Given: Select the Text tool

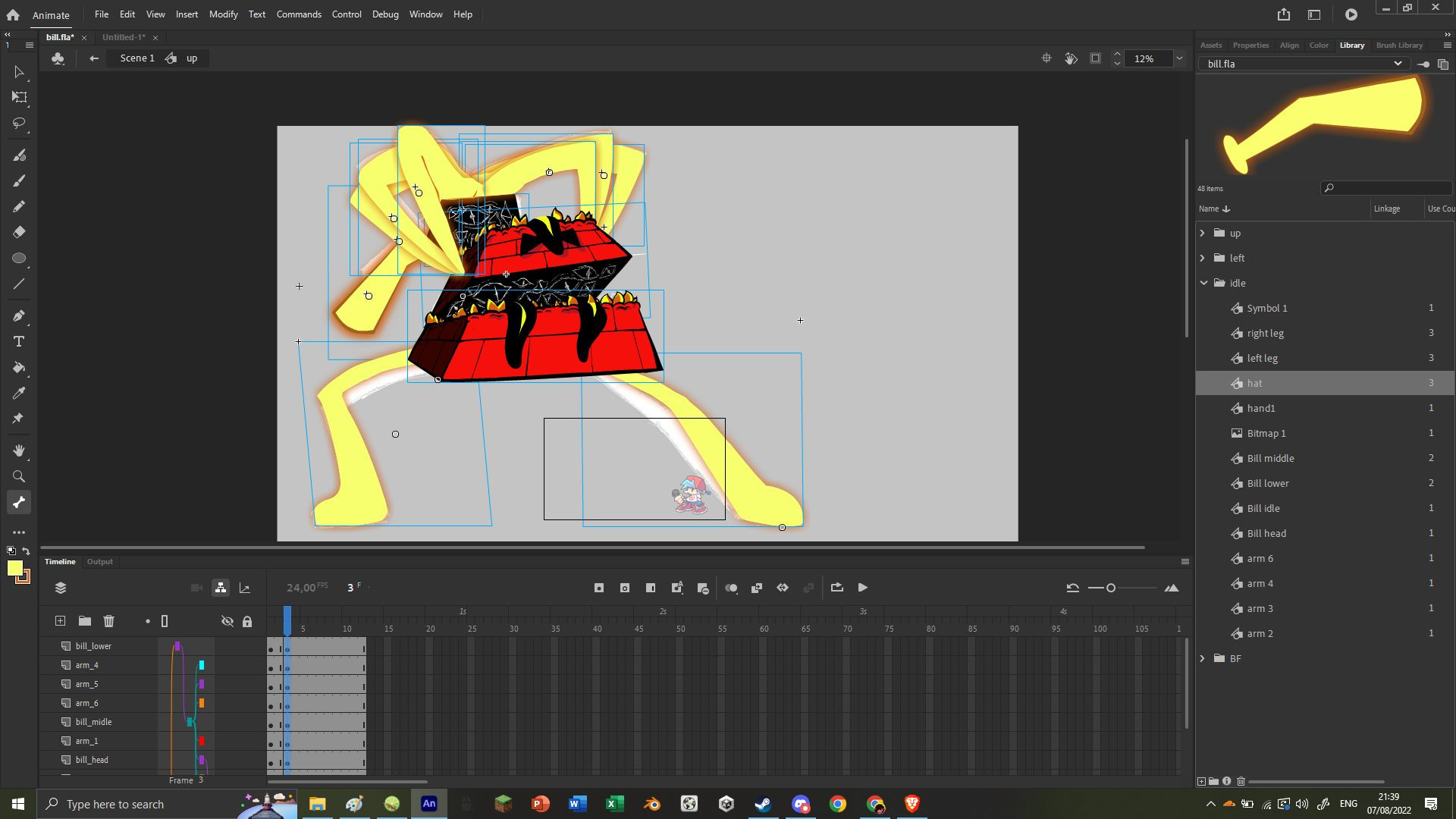Looking at the screenshot, I should 19,341.
